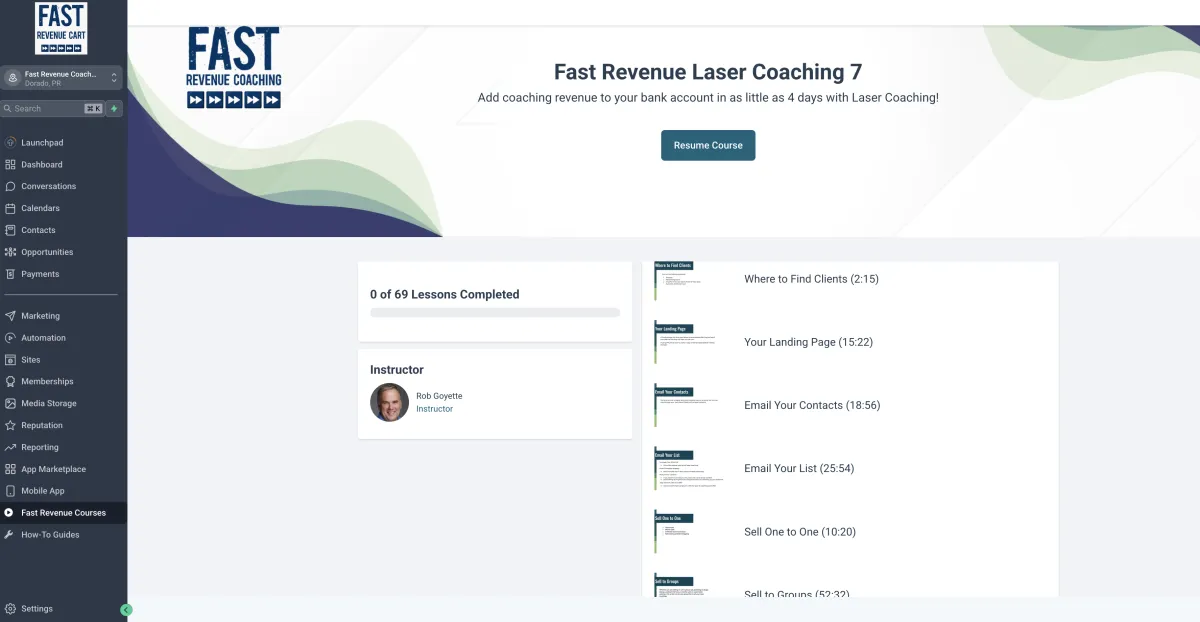Click the Calendars icon in the sidebar
This screenshot has height=622, width=1200.
(x=10, y=209)
